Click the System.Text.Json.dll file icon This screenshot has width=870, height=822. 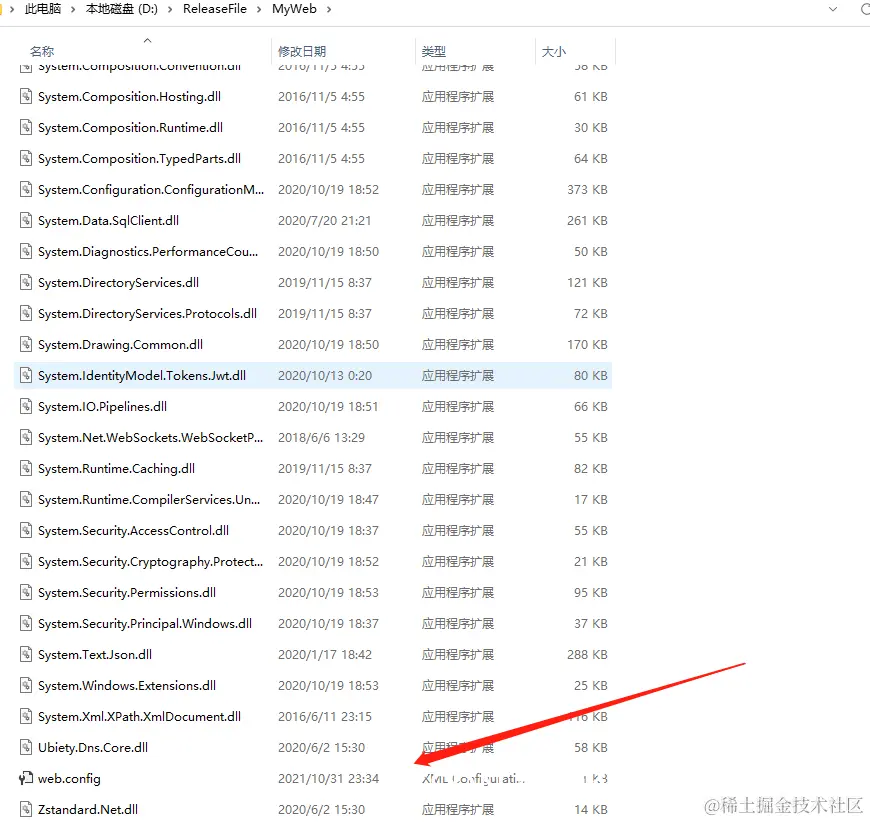26,655
